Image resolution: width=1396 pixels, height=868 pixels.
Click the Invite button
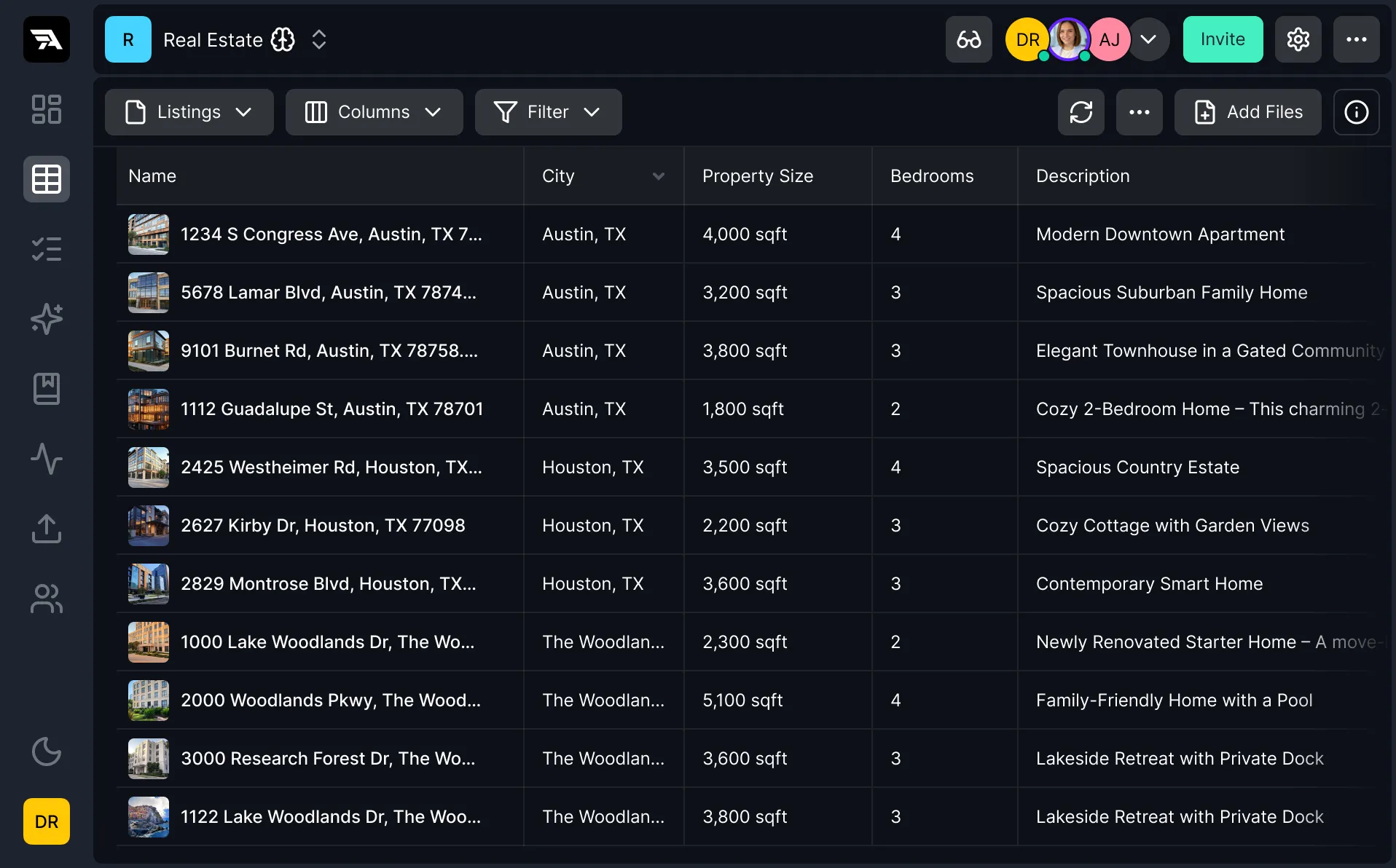(1223, 39)
